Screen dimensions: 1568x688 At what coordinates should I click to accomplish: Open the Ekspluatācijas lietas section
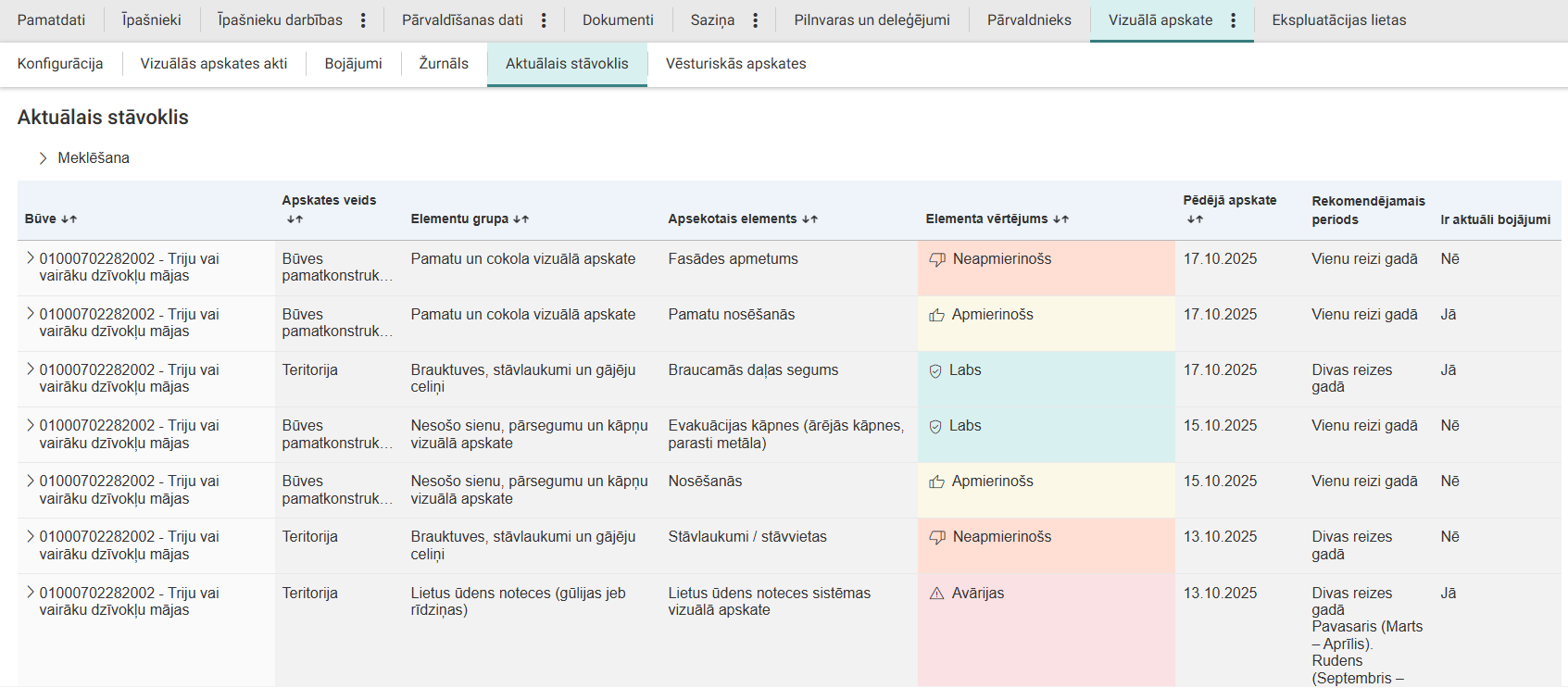(x=1338, y=20)
